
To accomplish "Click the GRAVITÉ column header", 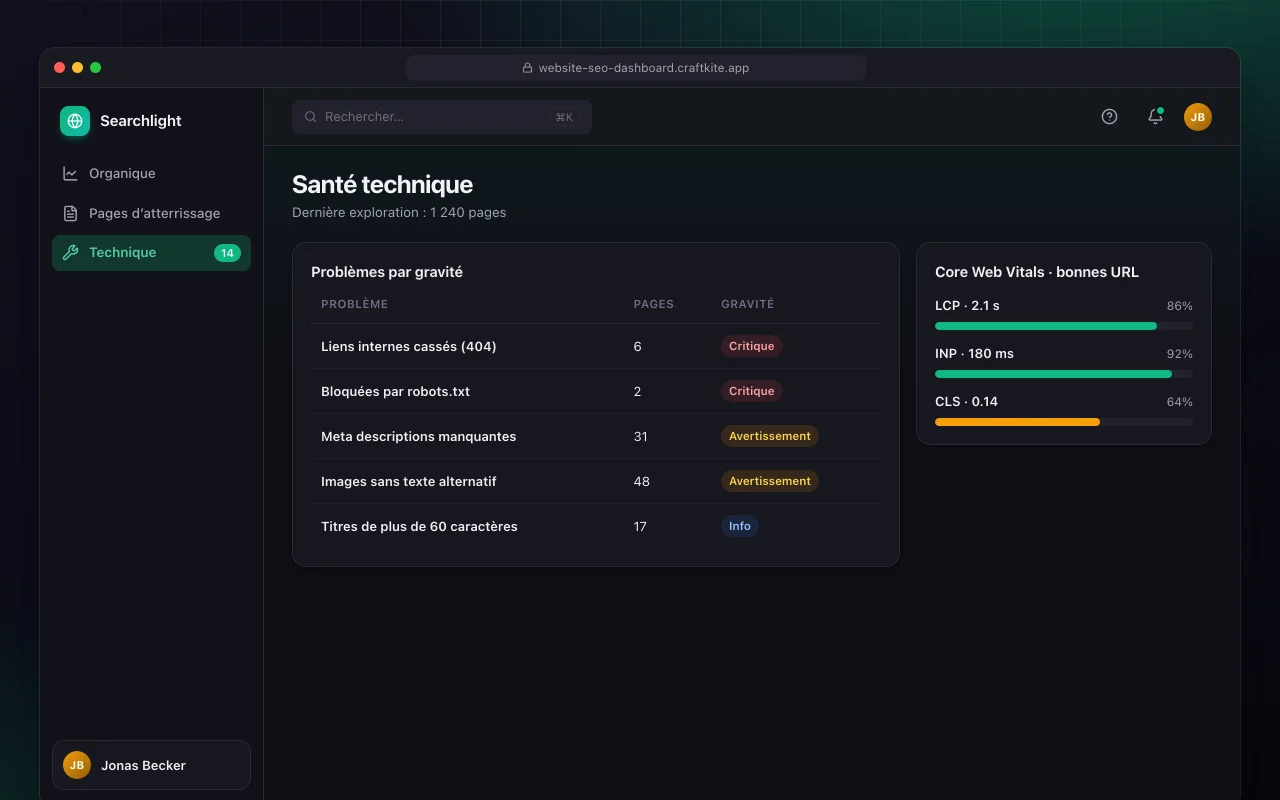I will (748, 304).
